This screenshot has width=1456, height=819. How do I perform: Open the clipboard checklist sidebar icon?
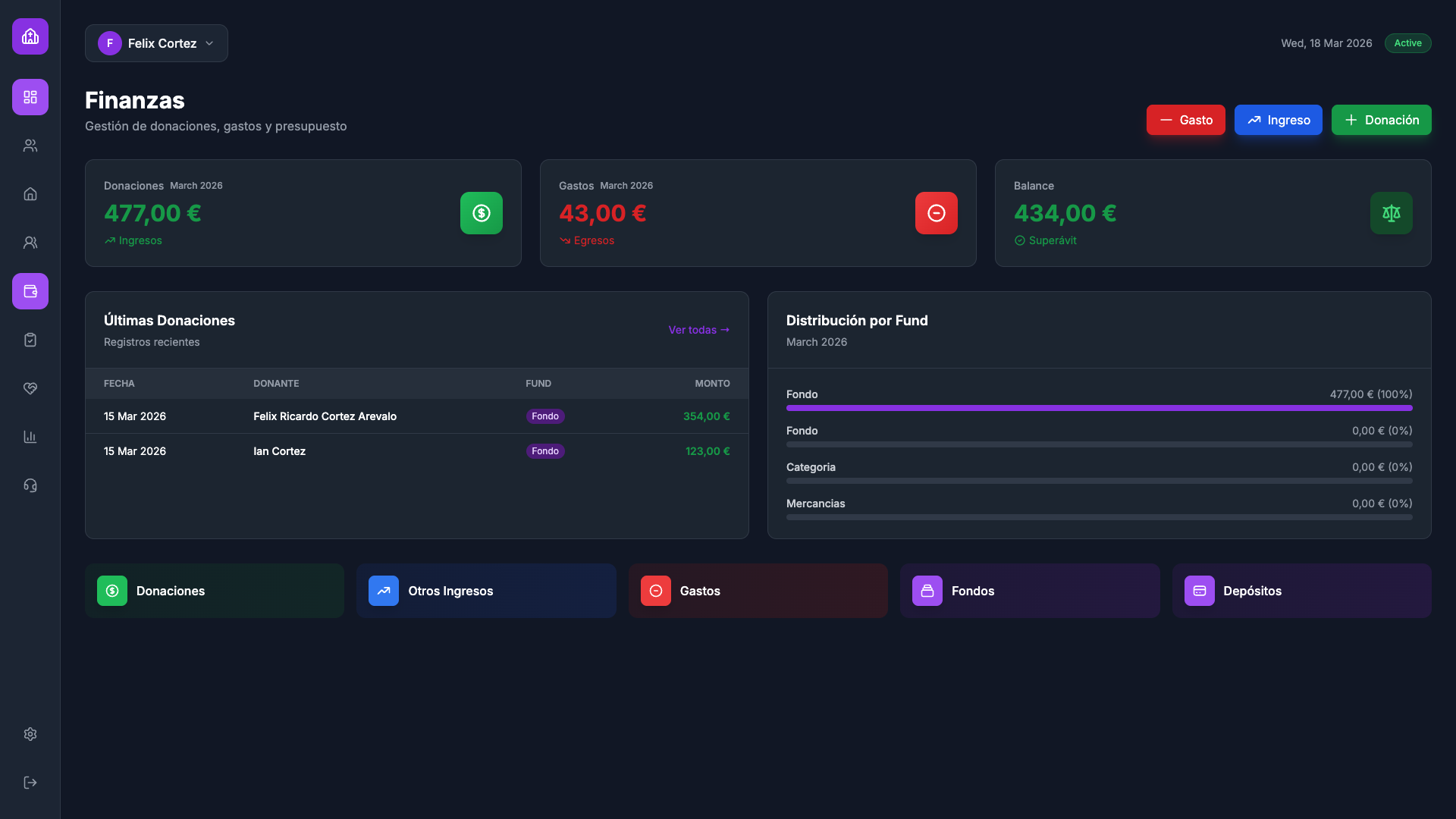[30, 340]
